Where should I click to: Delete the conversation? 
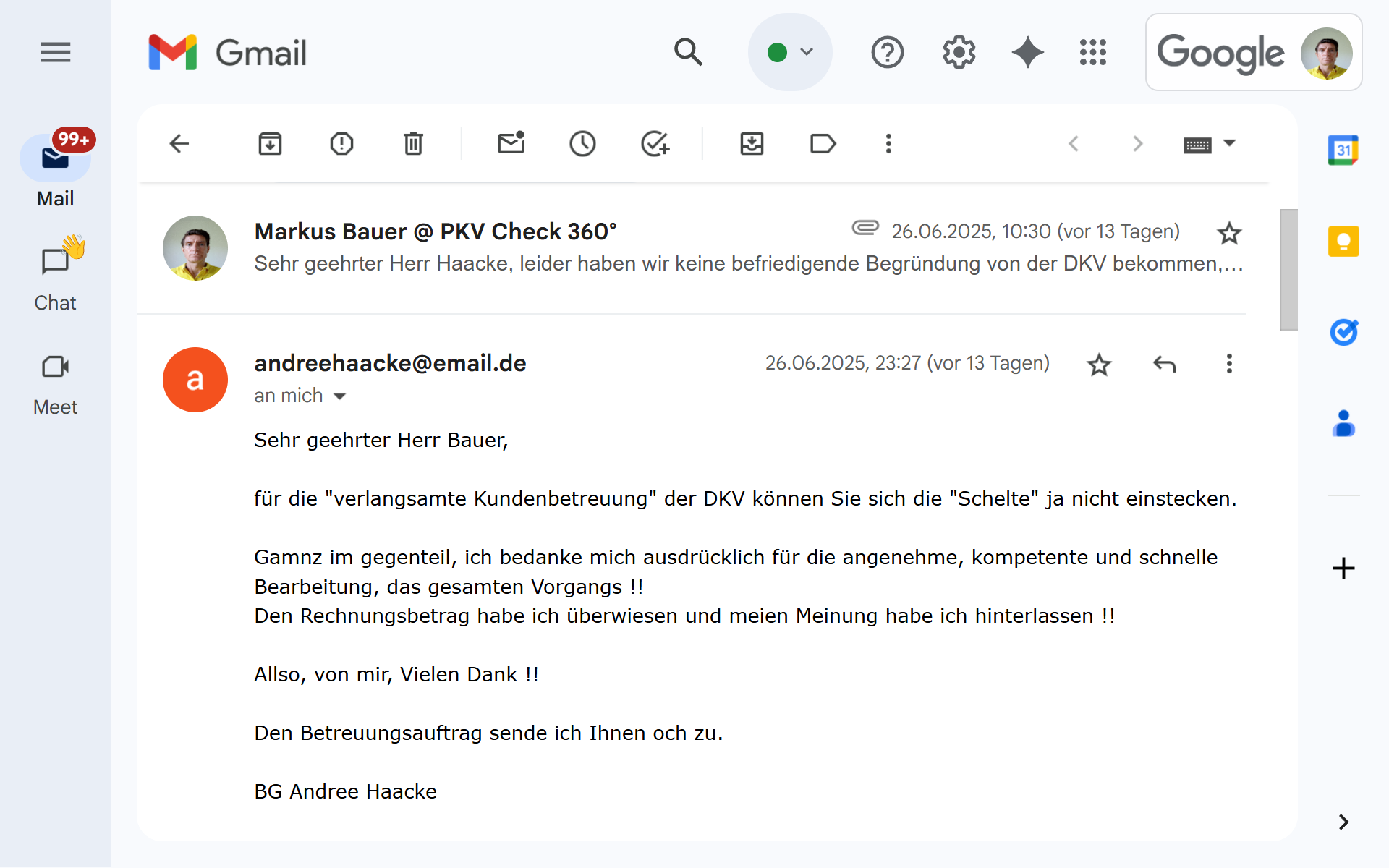pos(413,143)
